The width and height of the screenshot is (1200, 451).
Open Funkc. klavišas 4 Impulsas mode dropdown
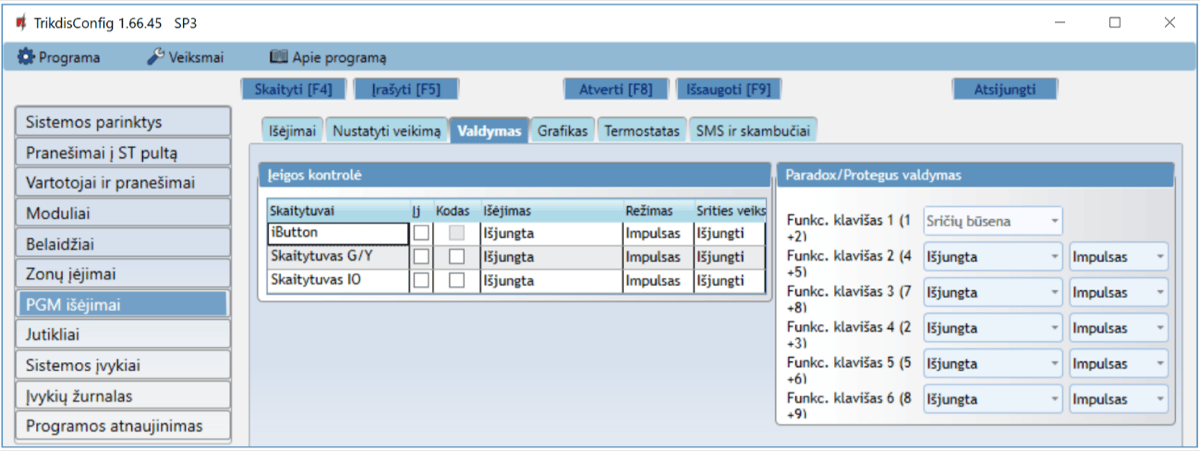point(1117,328)
